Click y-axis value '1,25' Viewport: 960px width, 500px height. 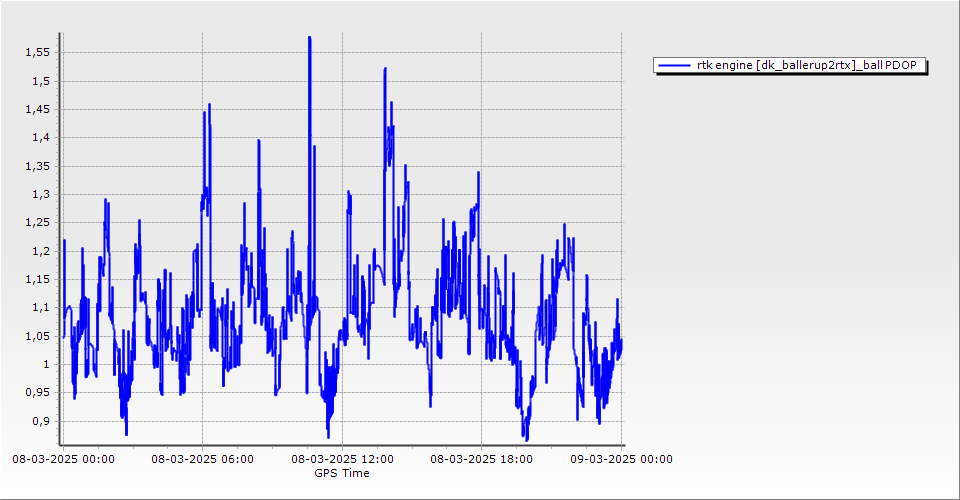coord(37,223)
